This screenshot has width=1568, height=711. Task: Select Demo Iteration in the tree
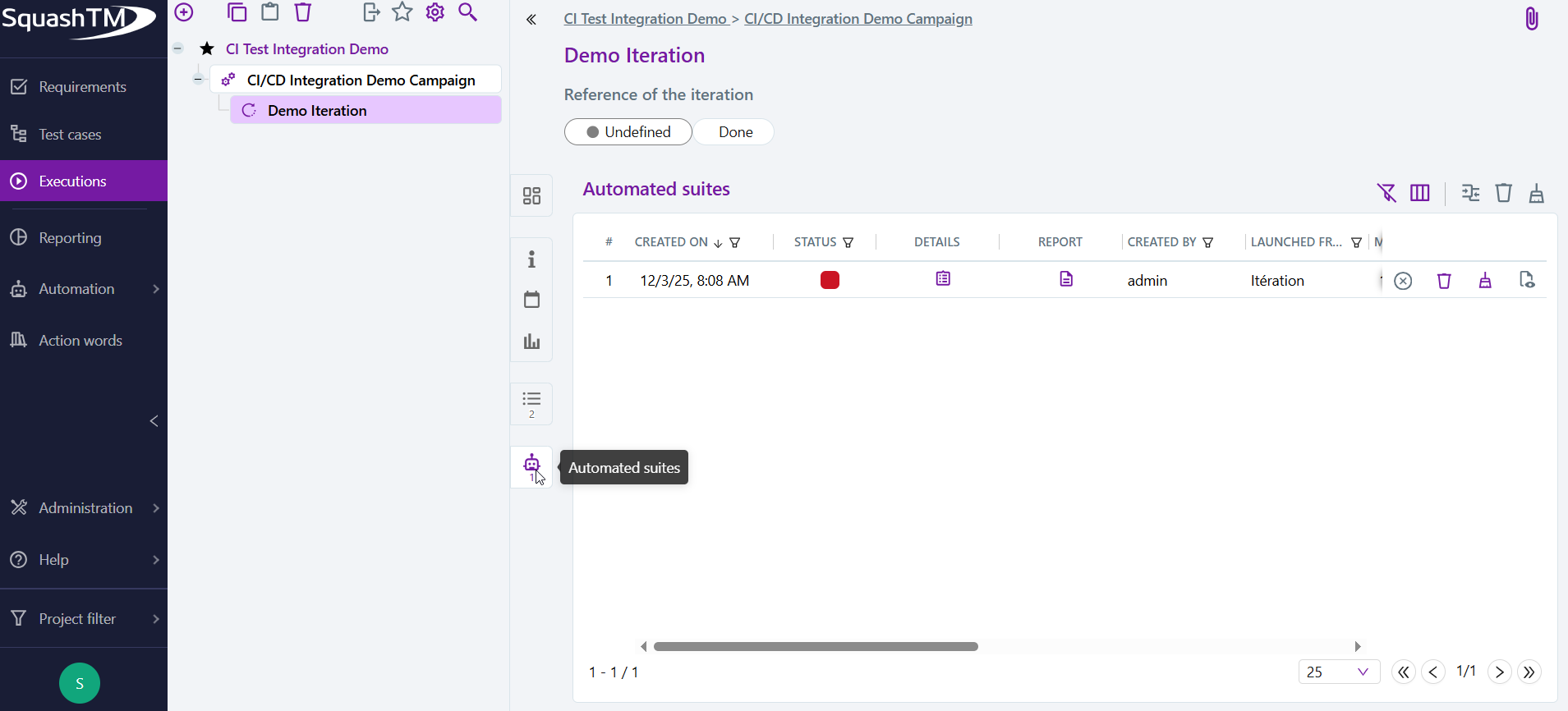click(x=317, y=111)
